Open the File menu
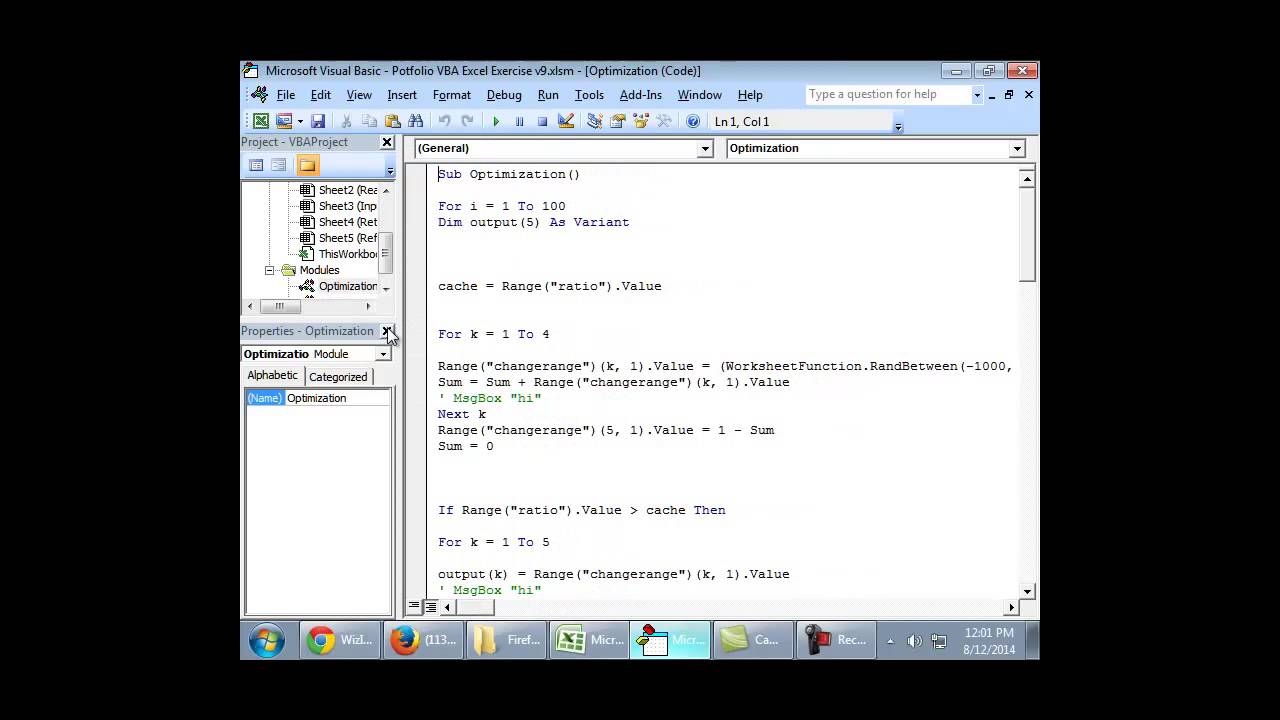The image size is (1280, 720). (x=286, y=95)
